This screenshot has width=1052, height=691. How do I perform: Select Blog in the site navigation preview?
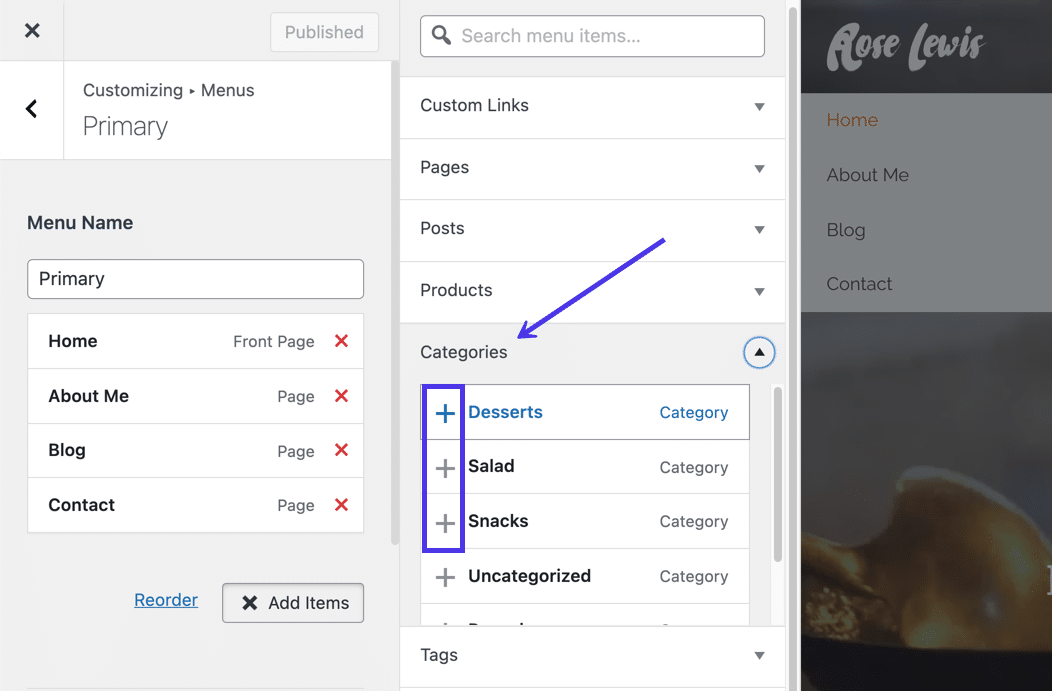(845, 230)
